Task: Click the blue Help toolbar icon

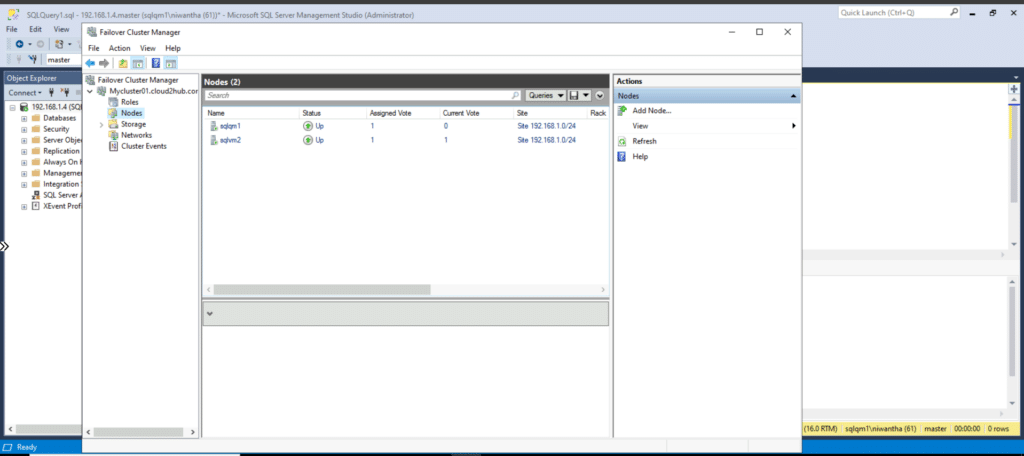Action: 156,63
